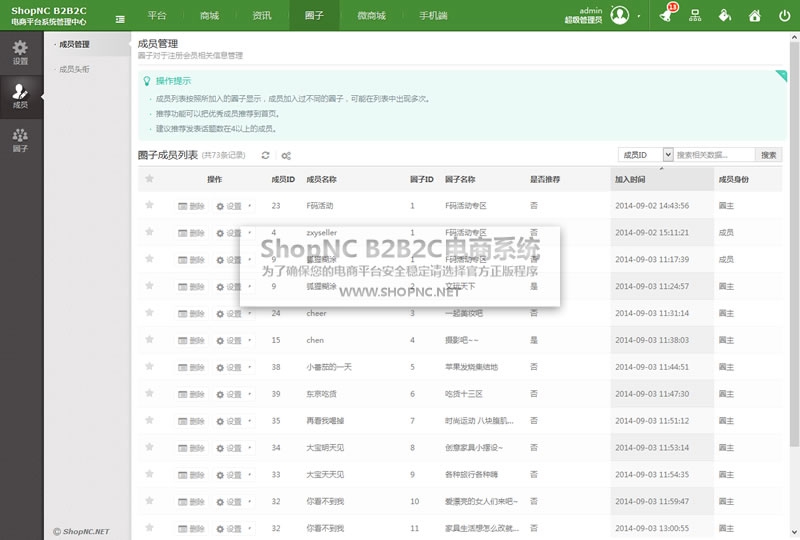The height and width of the screenshot is (540, 800).
Task: Delete the cheer member row
Action: pos(191,313)
